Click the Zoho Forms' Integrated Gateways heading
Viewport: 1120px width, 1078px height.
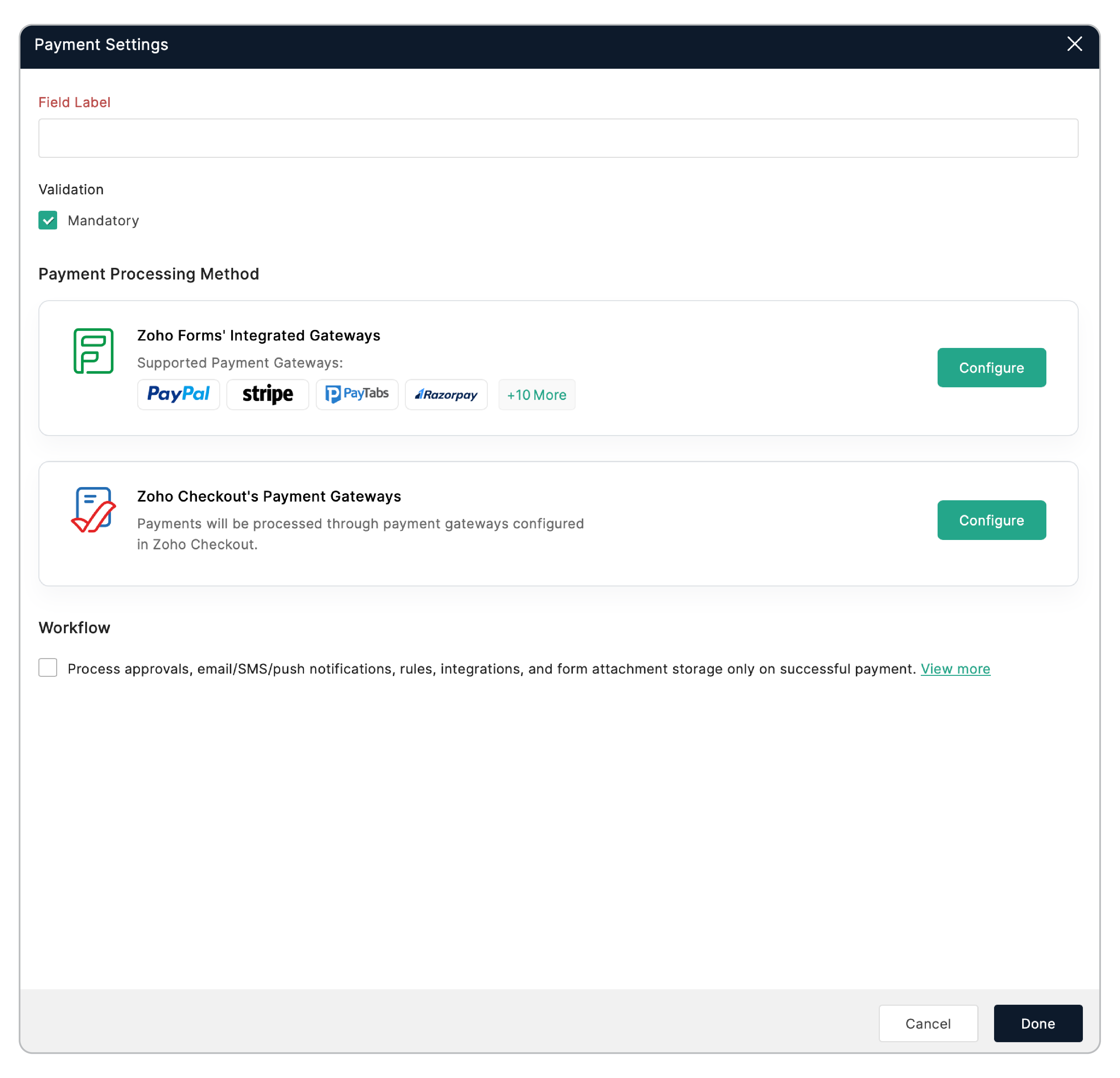258,335
